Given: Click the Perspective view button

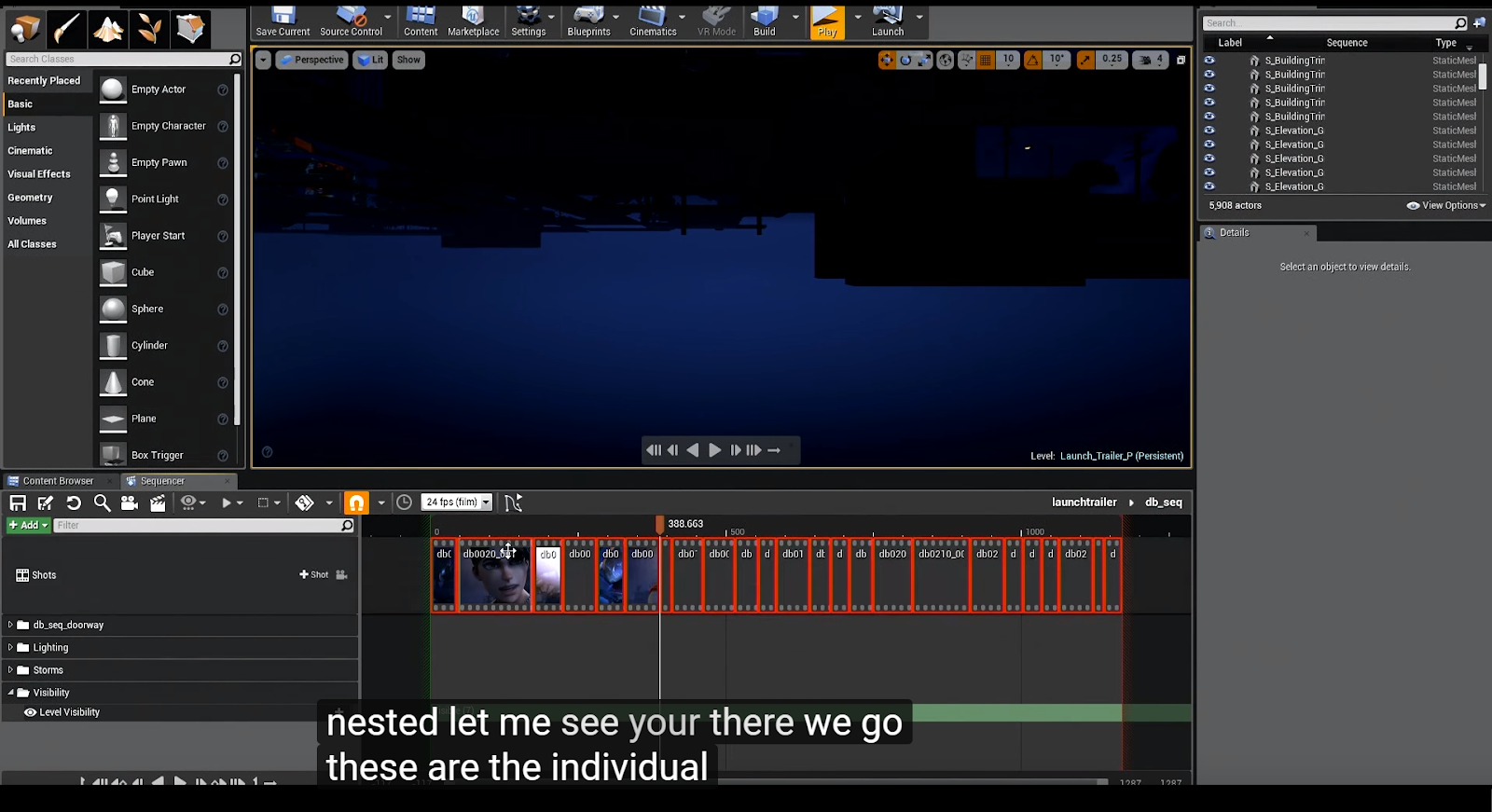Looking at the screenshot, I should tap(312, 60).
